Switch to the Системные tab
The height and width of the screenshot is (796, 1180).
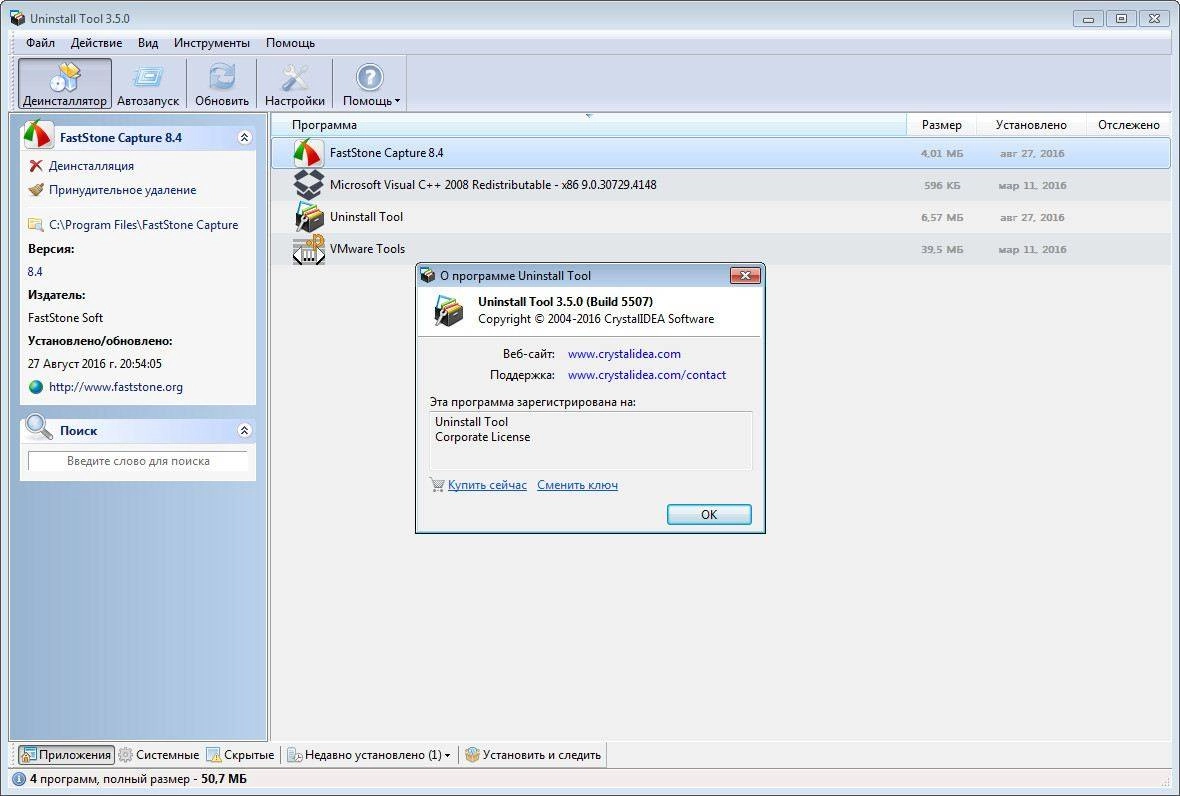pos(160,755)
